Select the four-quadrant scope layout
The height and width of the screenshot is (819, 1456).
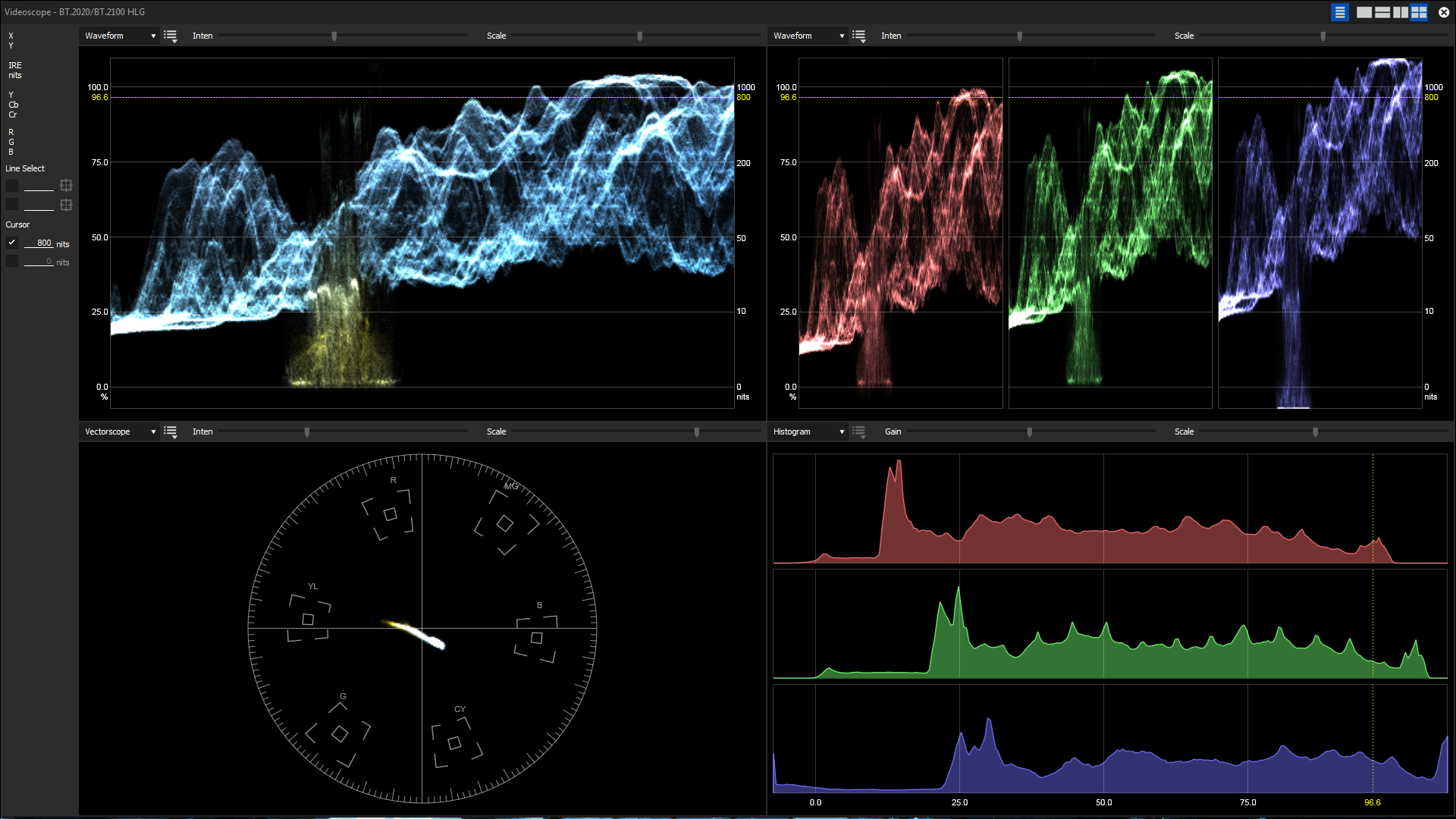point(1419,12)
